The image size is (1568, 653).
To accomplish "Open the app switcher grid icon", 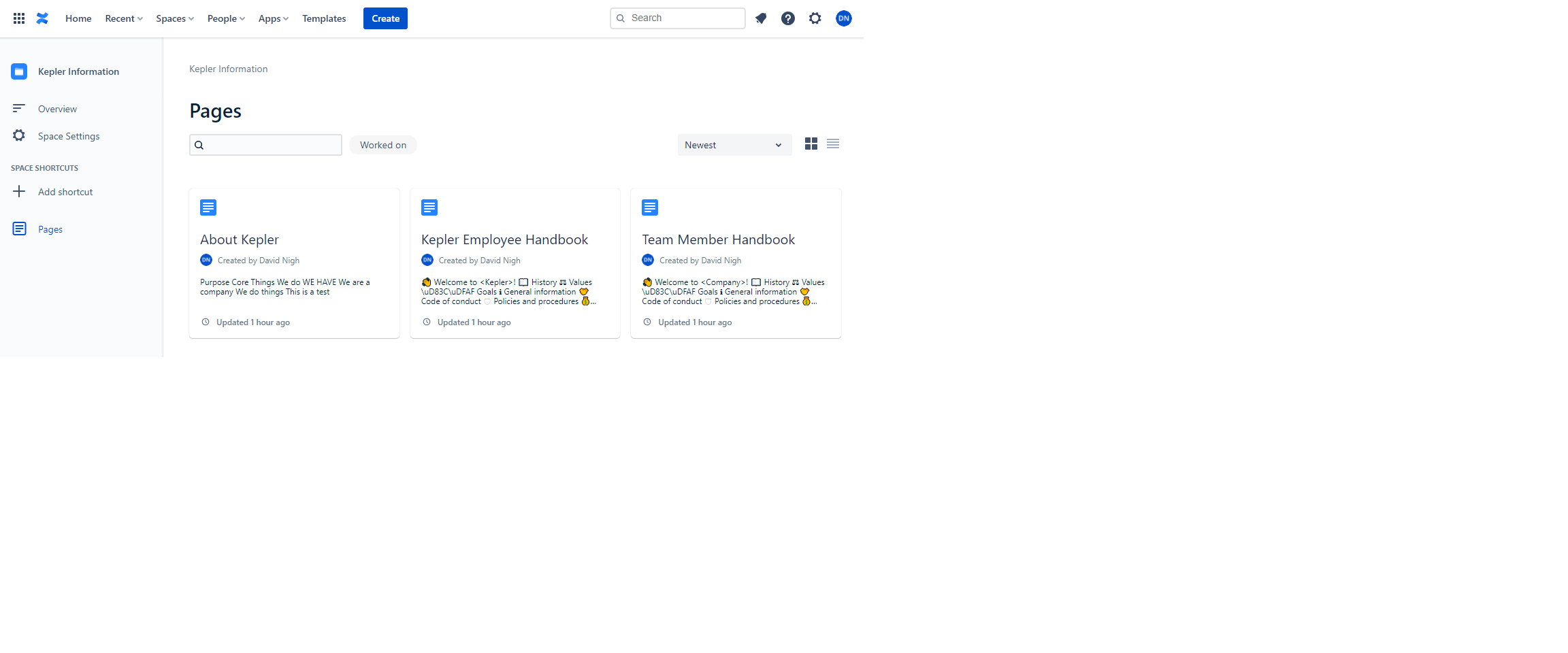I will [19, 18].
